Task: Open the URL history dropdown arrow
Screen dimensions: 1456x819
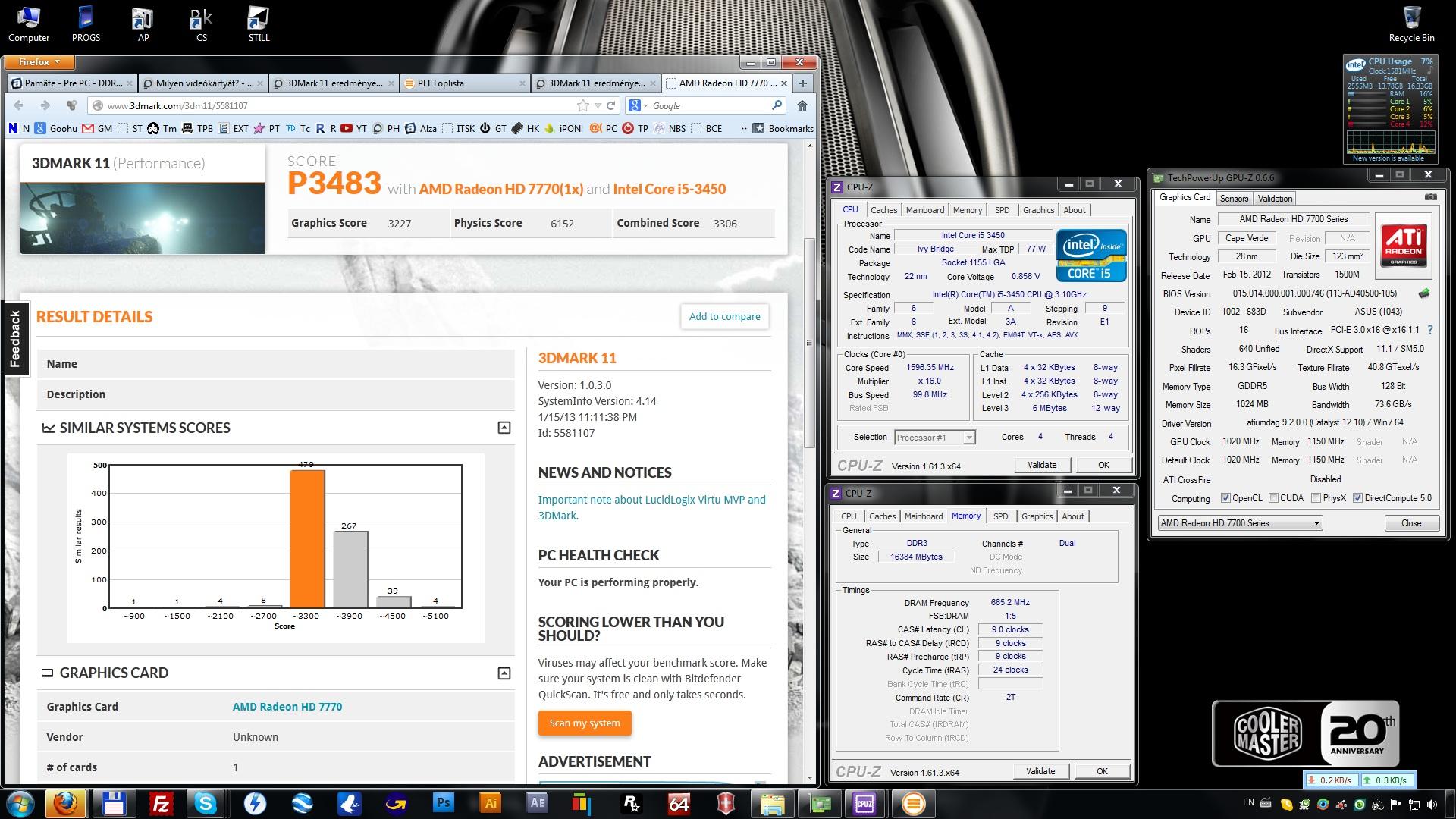Action: 598,105
